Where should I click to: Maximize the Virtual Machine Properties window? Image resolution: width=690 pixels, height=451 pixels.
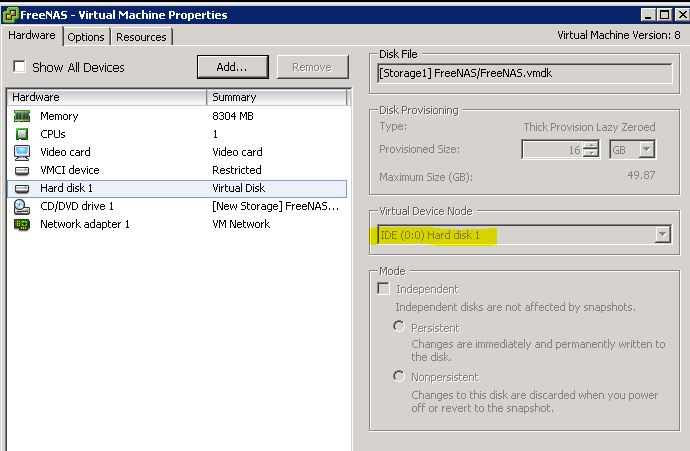(664, 15)
